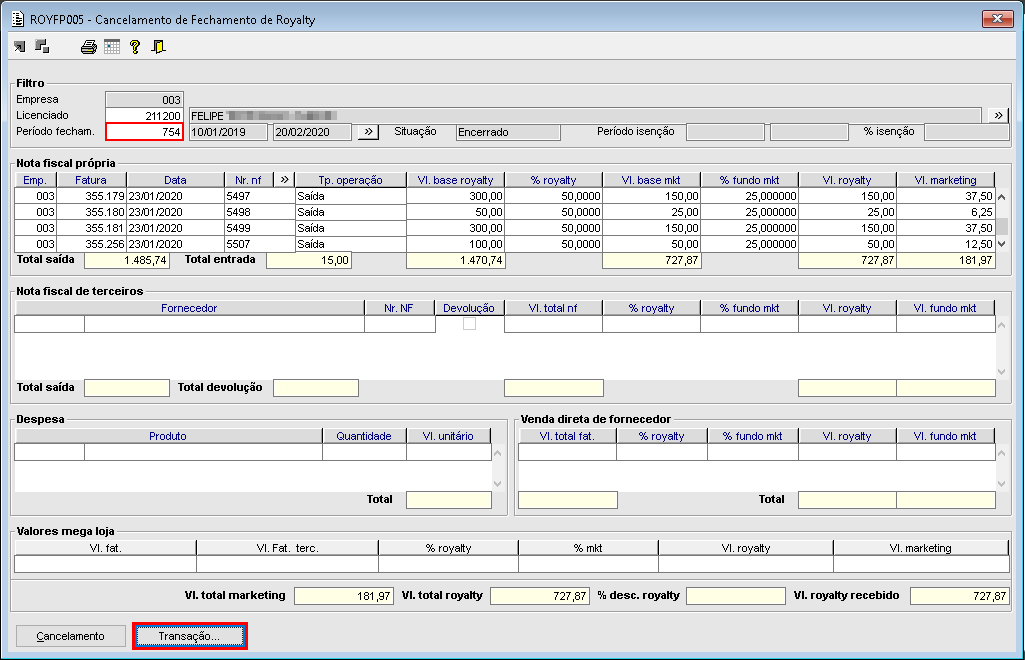Open the calendar grid toolbar icon
The width and height of the screenshot is (1025, 660).
[x=112, y=46]
